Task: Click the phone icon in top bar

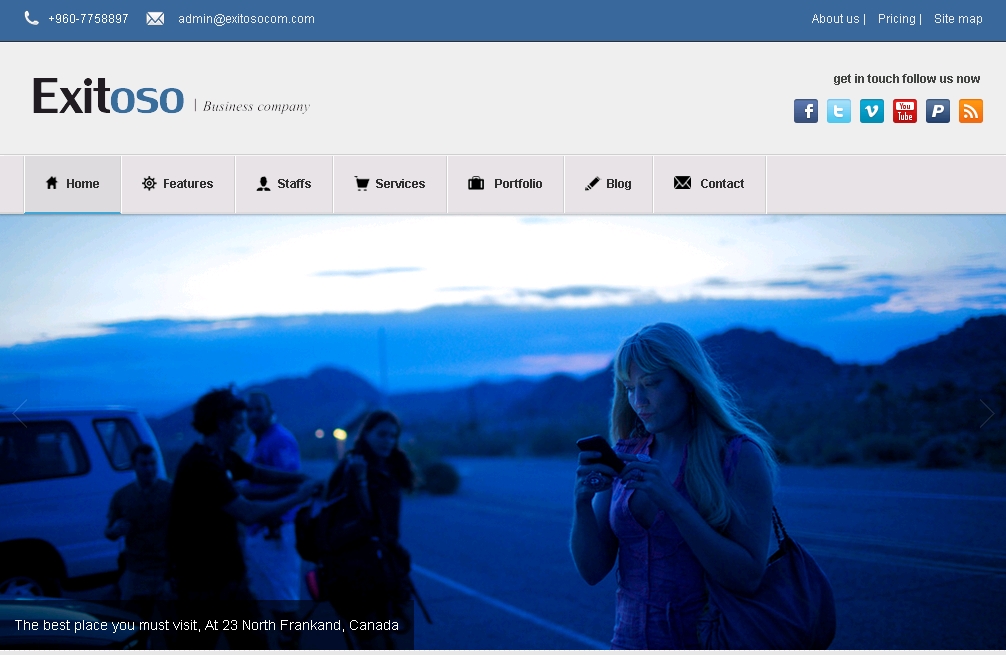Action: coord(32,18)
